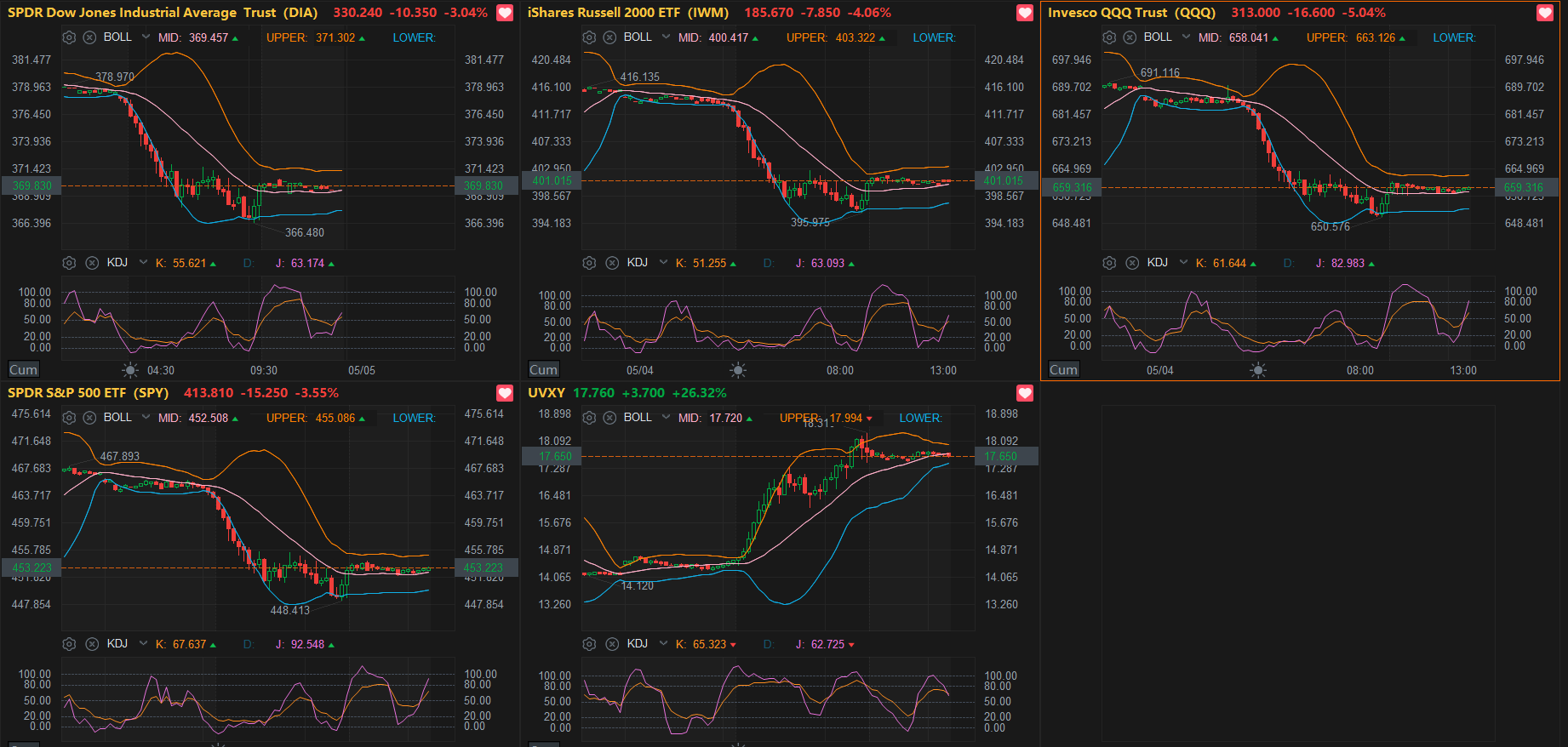Image resolution: width=1568 pixels, height=747 pixels.
Task: Expand KDJ dropdown in UVXY chart
Action: (663, 643)
